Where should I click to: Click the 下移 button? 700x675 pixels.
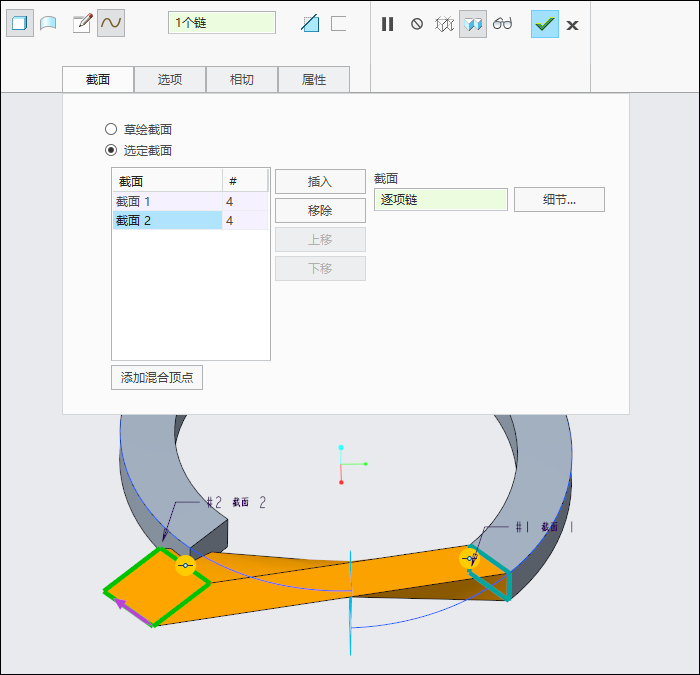click(x=320, y=268)
